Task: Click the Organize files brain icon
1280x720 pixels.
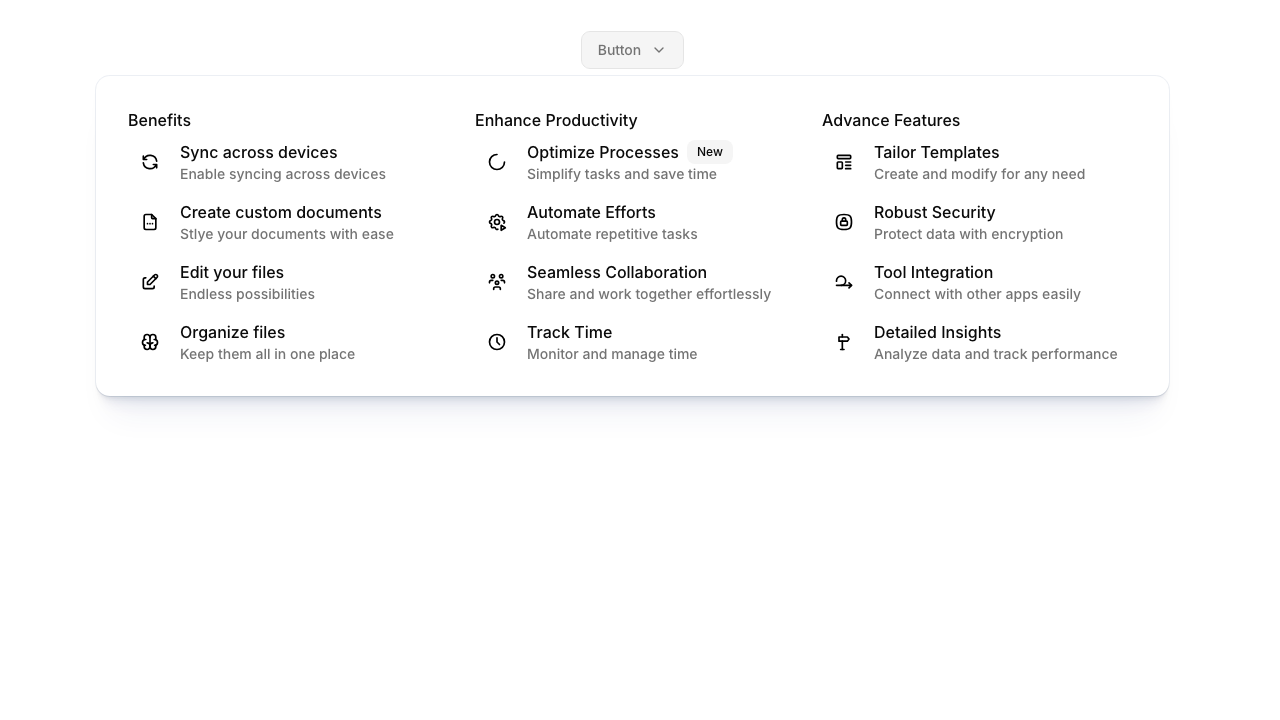Action: [x=150, y=342]
